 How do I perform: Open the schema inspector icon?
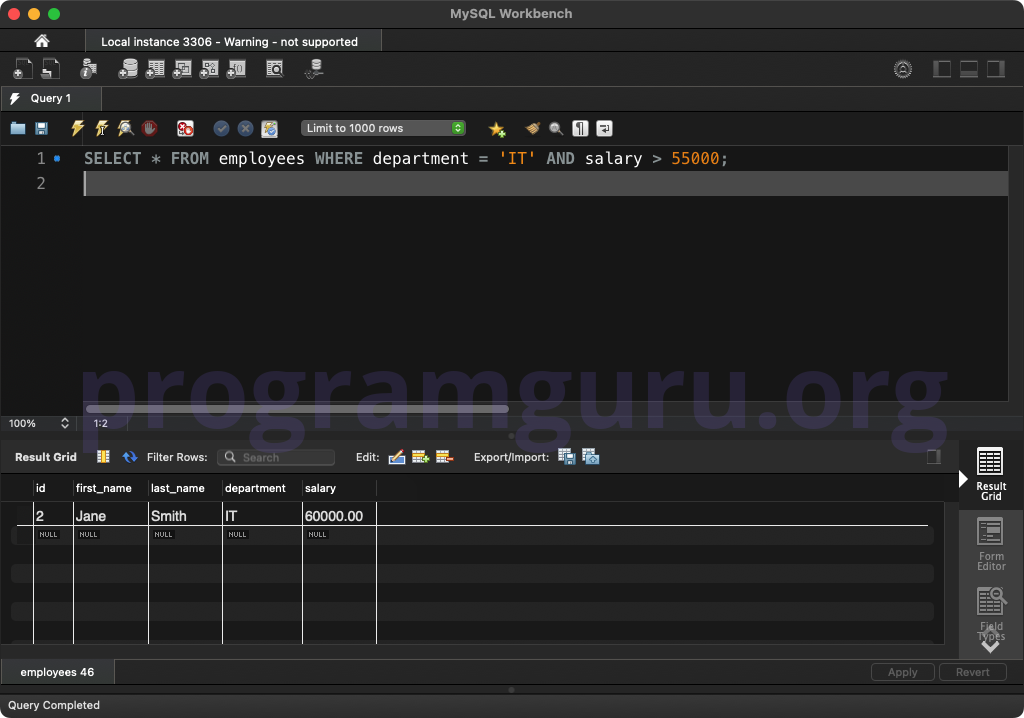(88, 69)
